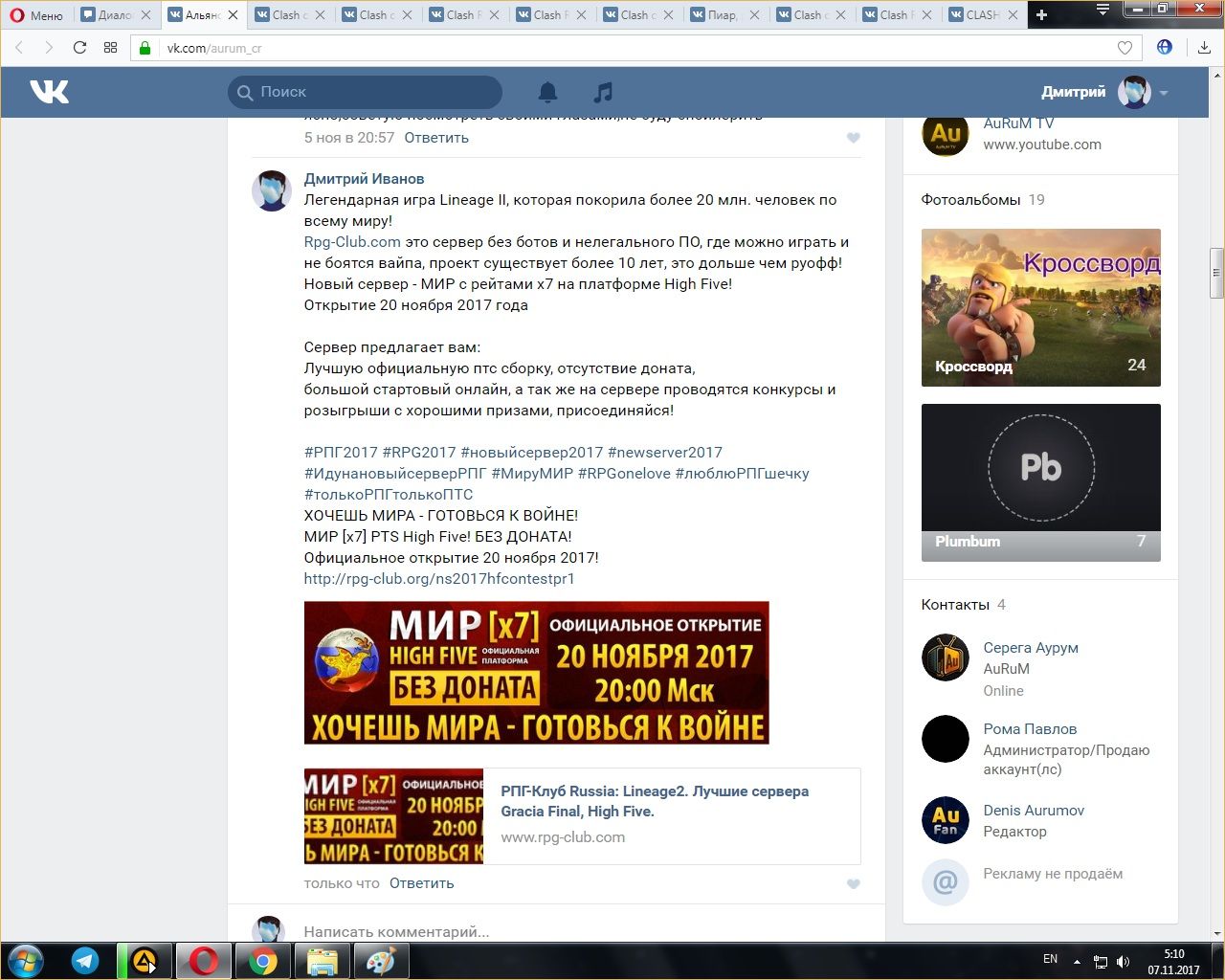Click the VPN globe icon in address bar

[x=1165, y=47]
